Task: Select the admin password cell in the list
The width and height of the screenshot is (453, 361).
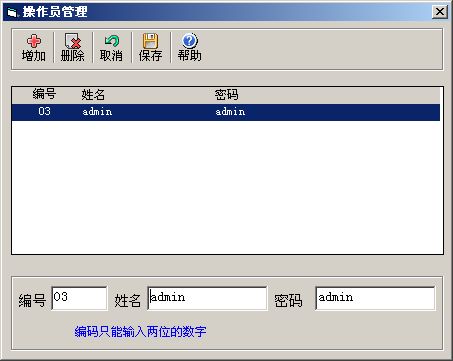Action: pos(230,112)
